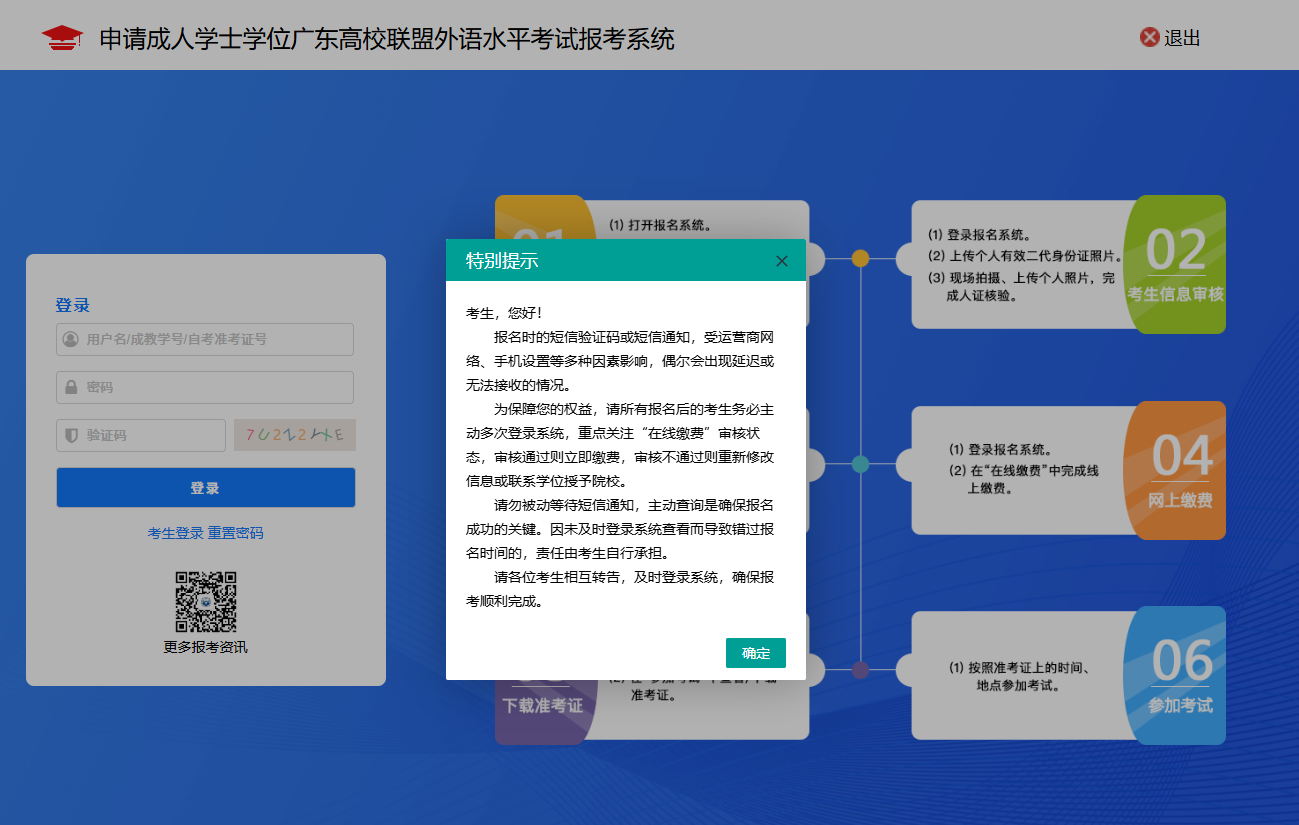Click the purple 下载准考证 step badge

click(541, 707)
